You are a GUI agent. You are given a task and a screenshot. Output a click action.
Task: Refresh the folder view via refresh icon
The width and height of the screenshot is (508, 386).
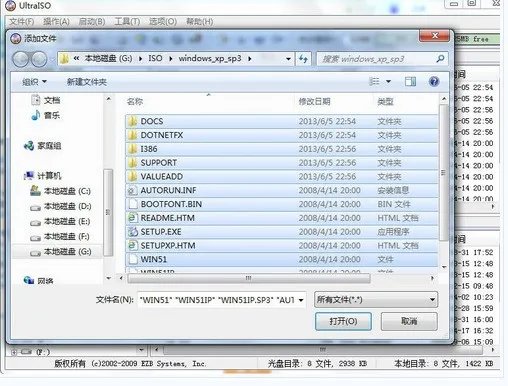click(x=303, y=59)
